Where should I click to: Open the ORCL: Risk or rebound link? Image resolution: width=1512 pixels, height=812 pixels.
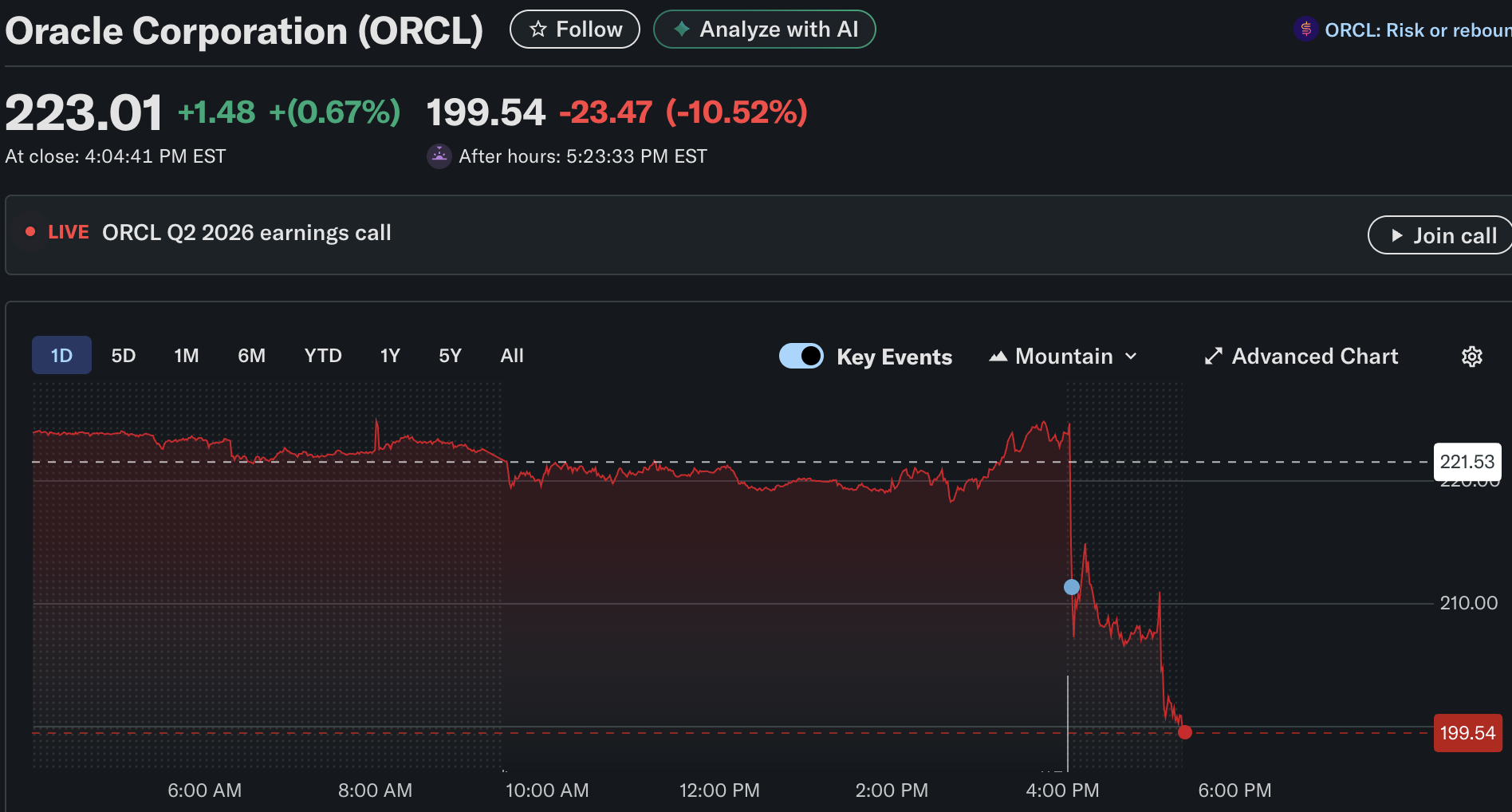tap(1418, 30)
